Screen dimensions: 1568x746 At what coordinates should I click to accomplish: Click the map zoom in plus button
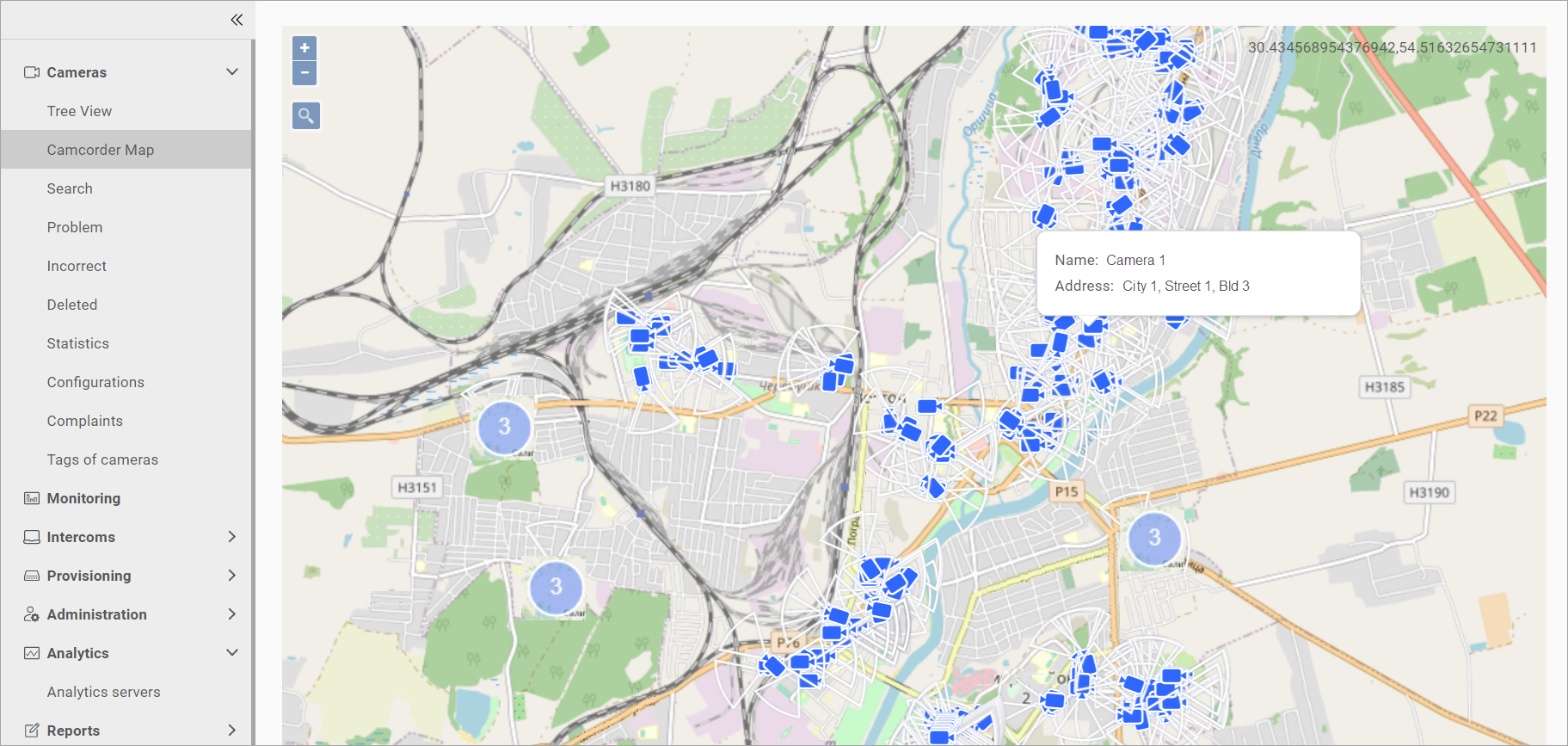point(304,48)
